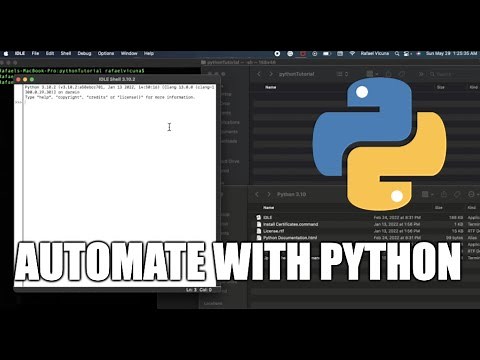Click Share icon in pythonTutorial Finder window
Image resolution: width=480 pixels, height=360 pixels.
coord(389,74)
